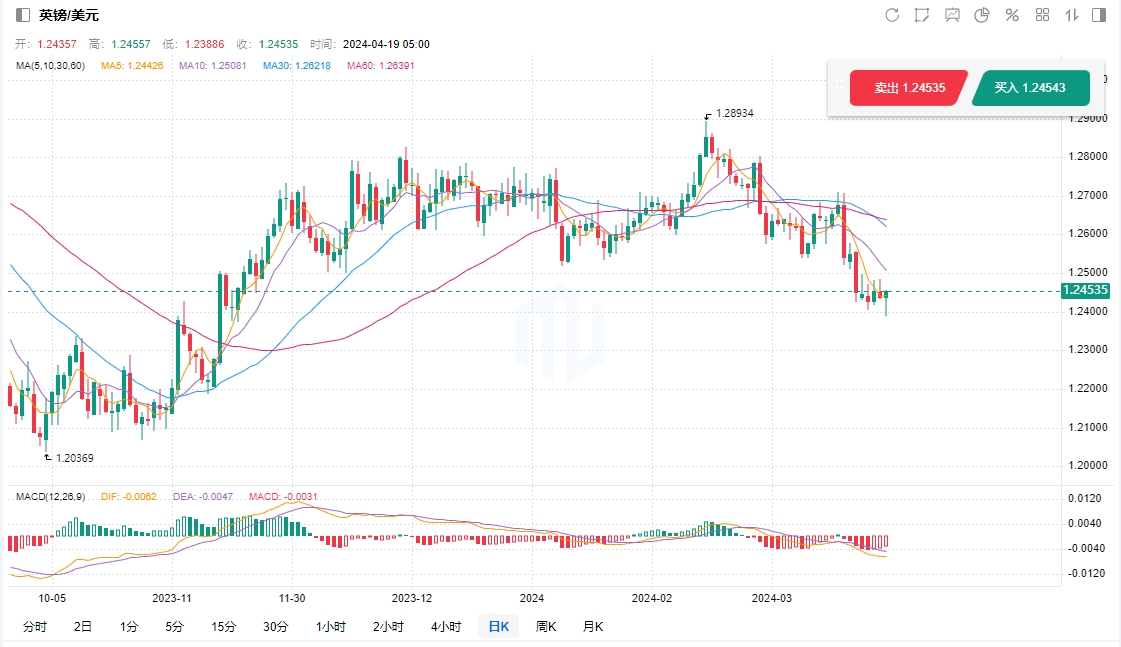Click the pie chart icon
Viewport: 1121px width, 647px height.
(x=982, y=15)
